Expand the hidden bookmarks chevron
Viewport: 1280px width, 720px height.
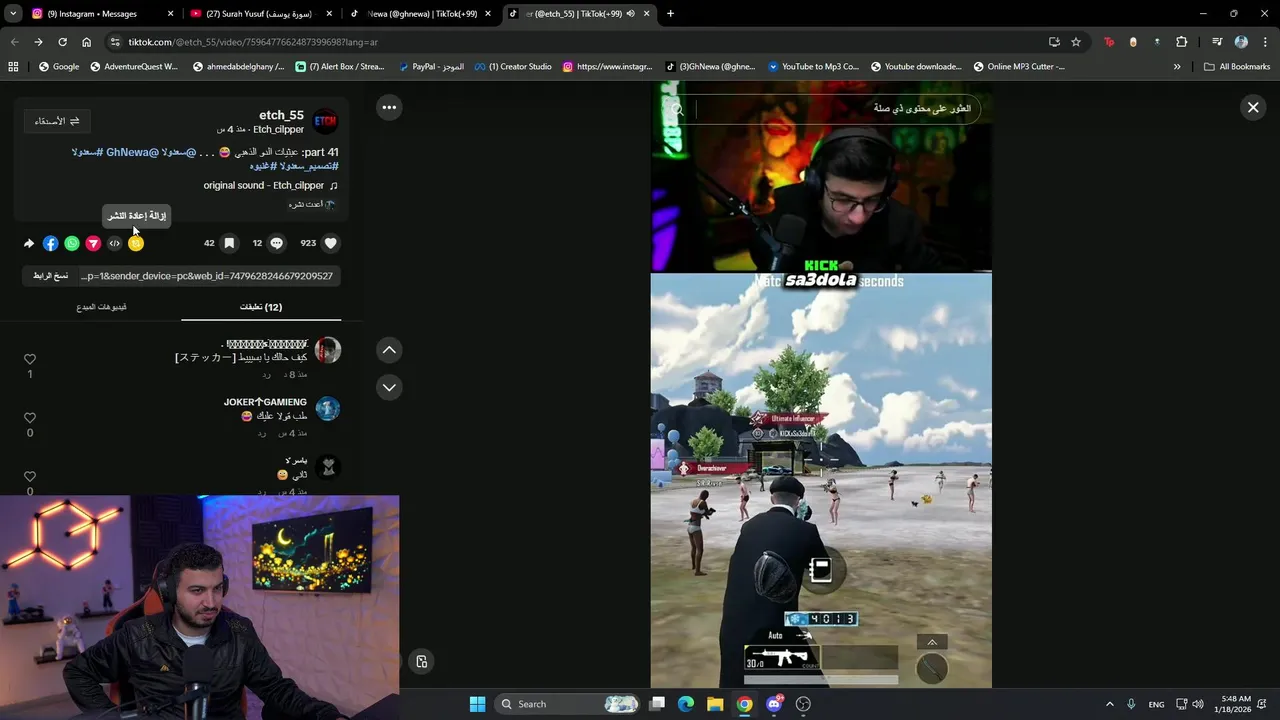click(x=1177, y=66)
